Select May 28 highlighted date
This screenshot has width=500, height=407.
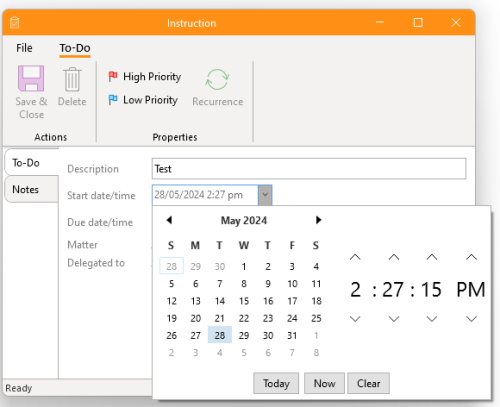(220, 335)
